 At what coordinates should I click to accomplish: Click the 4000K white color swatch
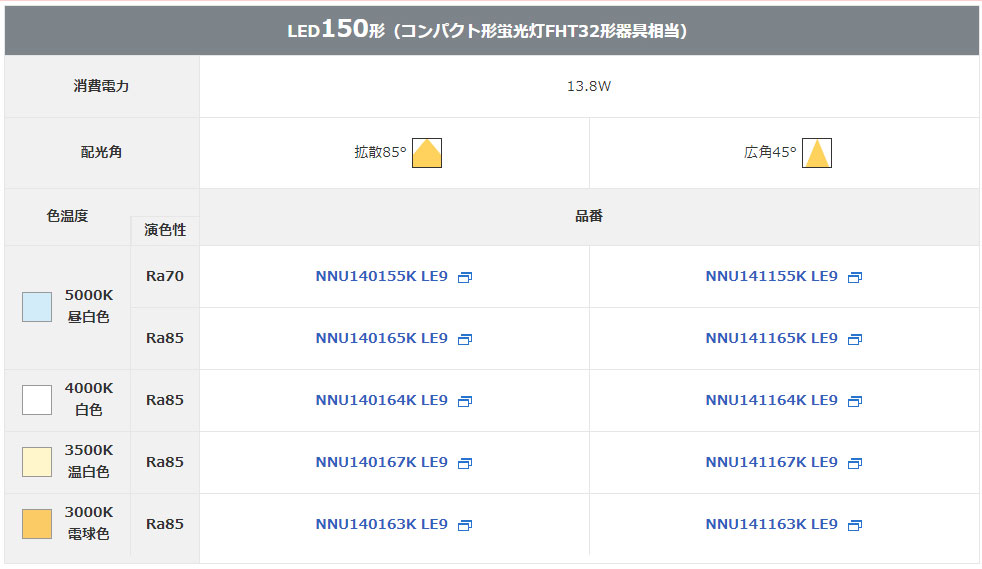click(37, 400)
